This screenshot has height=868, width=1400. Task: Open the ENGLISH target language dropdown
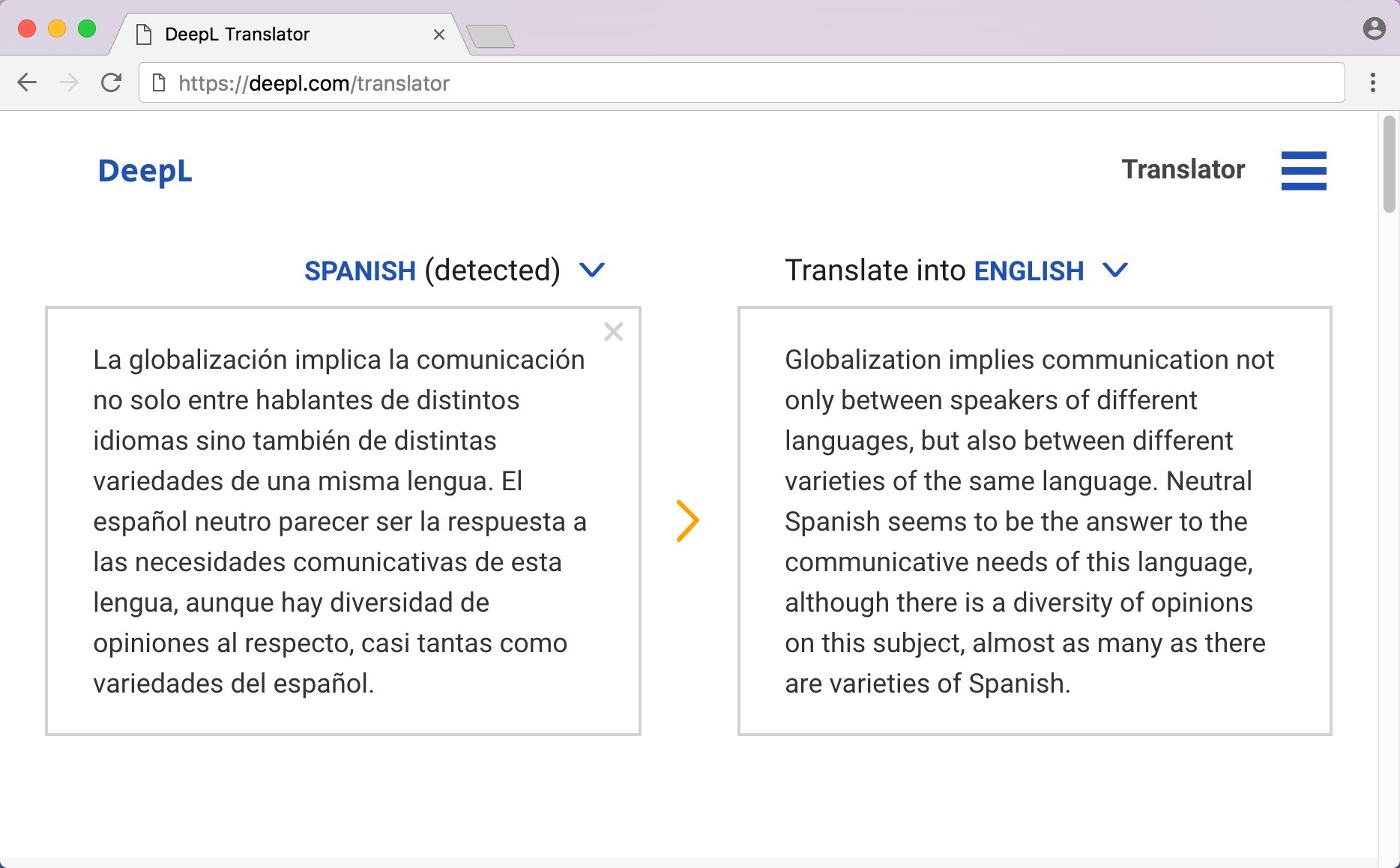click(x=1028, y=271)
